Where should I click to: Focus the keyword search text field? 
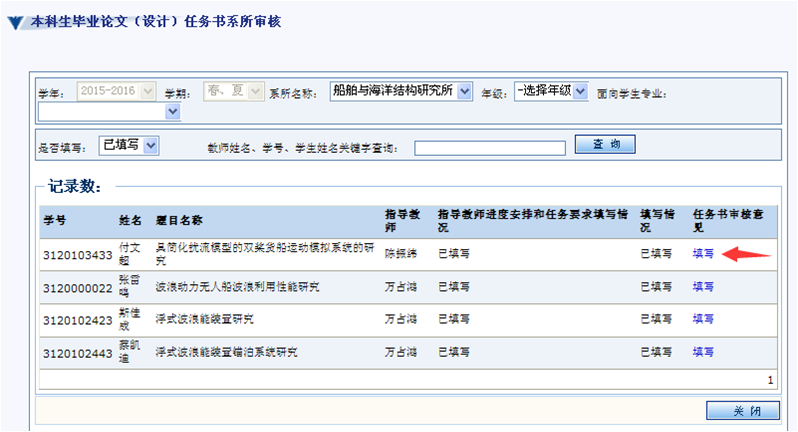491,148
